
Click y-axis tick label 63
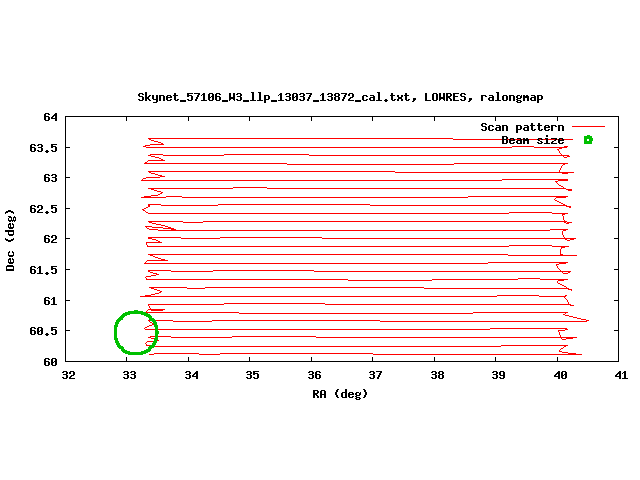(x=51, y=178)
